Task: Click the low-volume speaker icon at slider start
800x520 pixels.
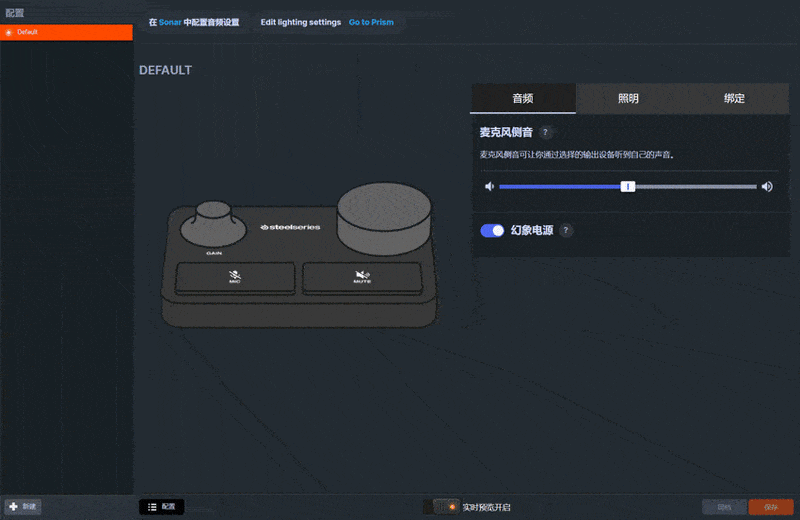Action: (489, 187)
